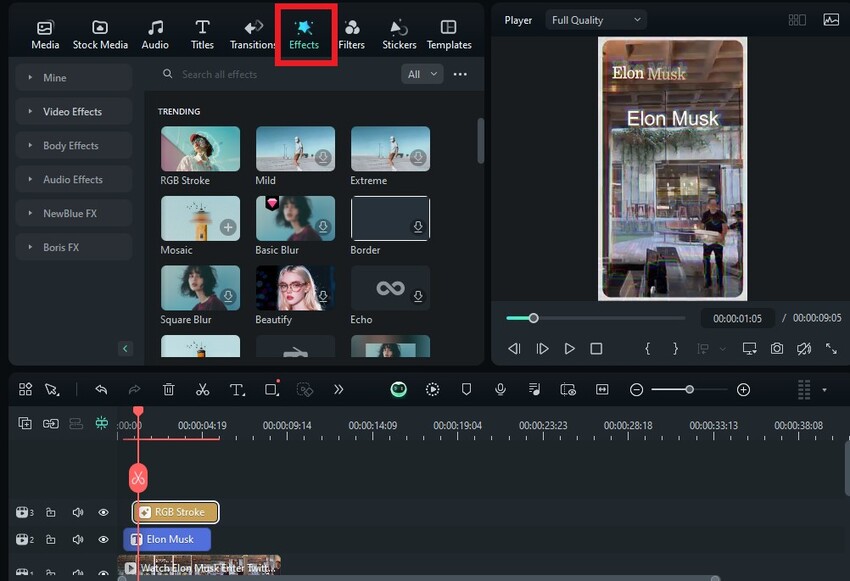
Task: Expand the NewBlue FX category
Action: (x=74, y=214)
